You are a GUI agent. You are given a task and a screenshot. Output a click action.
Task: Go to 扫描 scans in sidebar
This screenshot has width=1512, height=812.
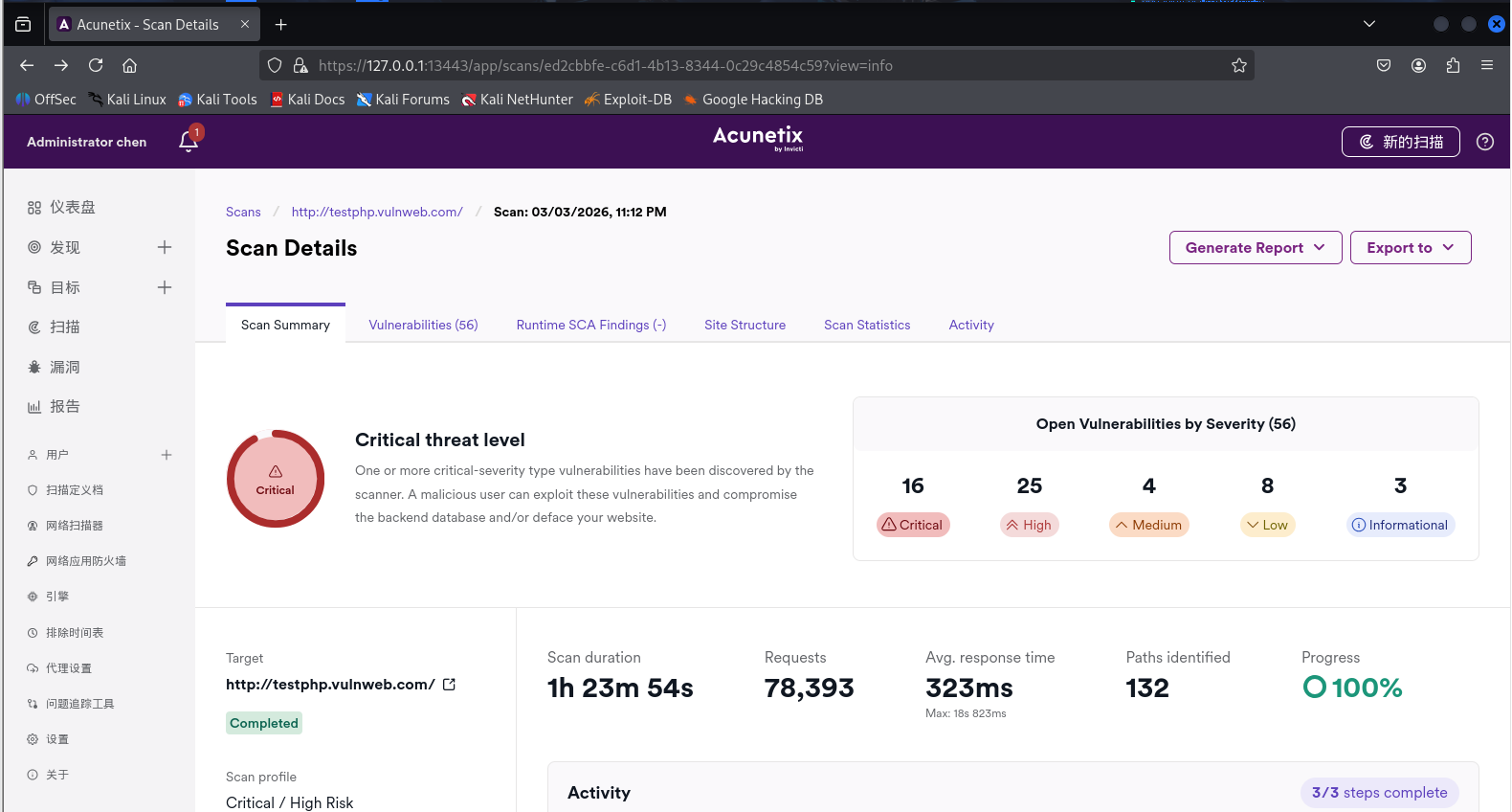(x=54, y=327)
